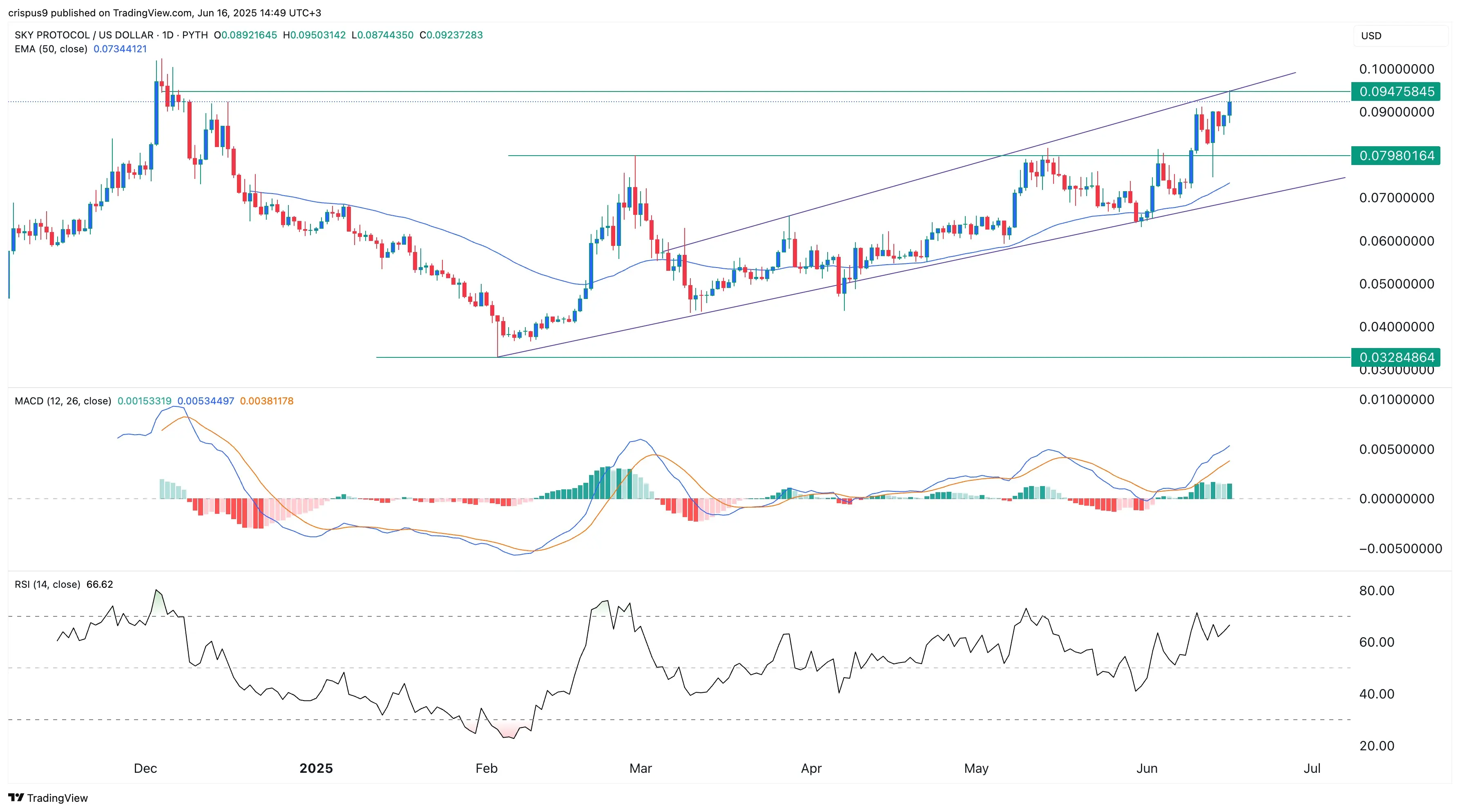The image size is (1460, 812).
Task: Select the 0.07980164 price level label
Action: pos(1396,155)
